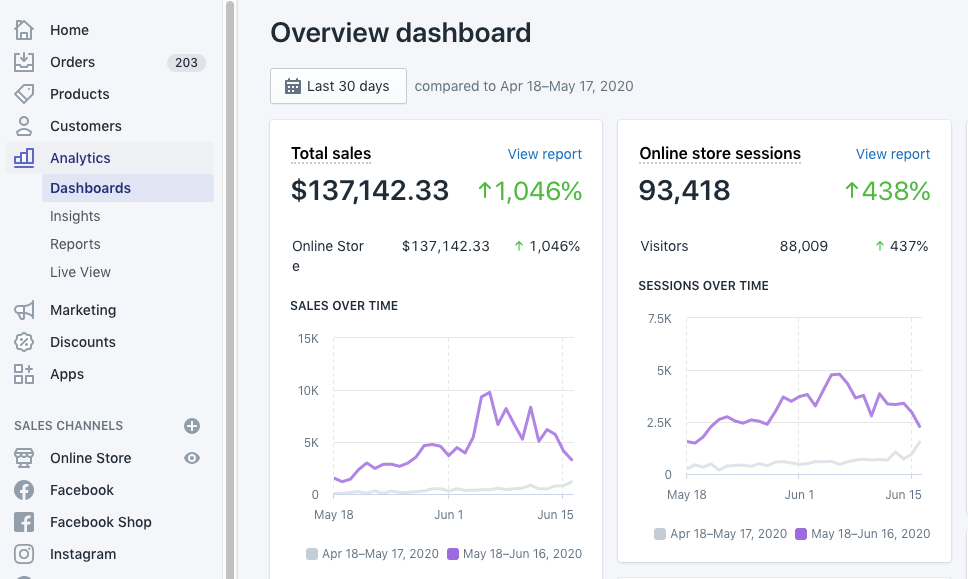Click the Customers icon
This screenshot has width=968, height=579.
(24, 125)
